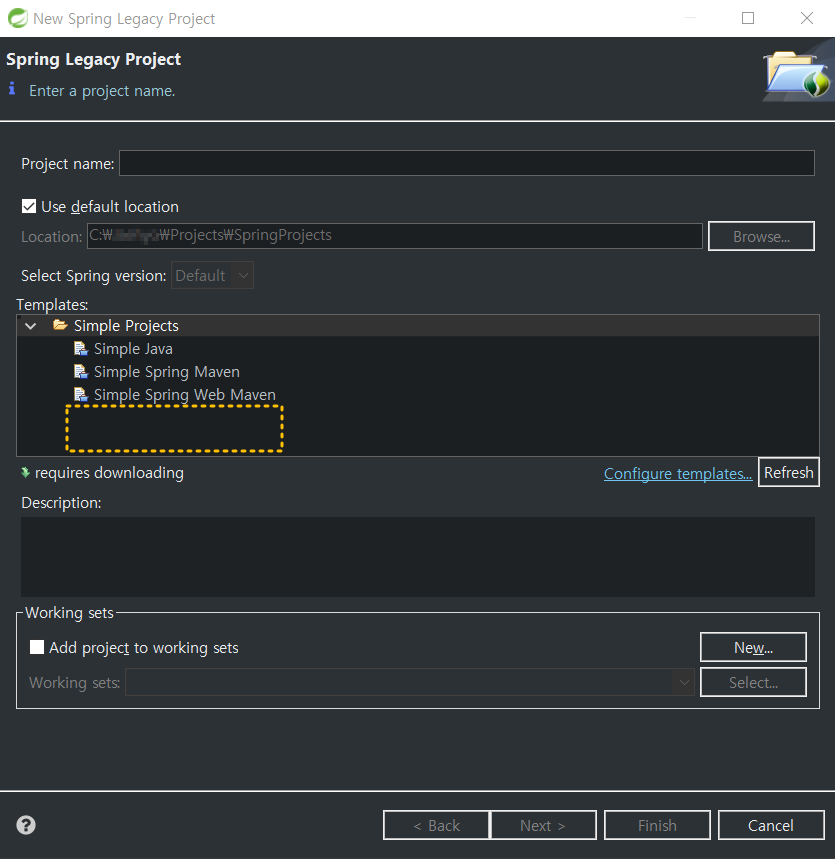Click the Finish button
Viewport: 835px width, 859px height.
[657, 825]
